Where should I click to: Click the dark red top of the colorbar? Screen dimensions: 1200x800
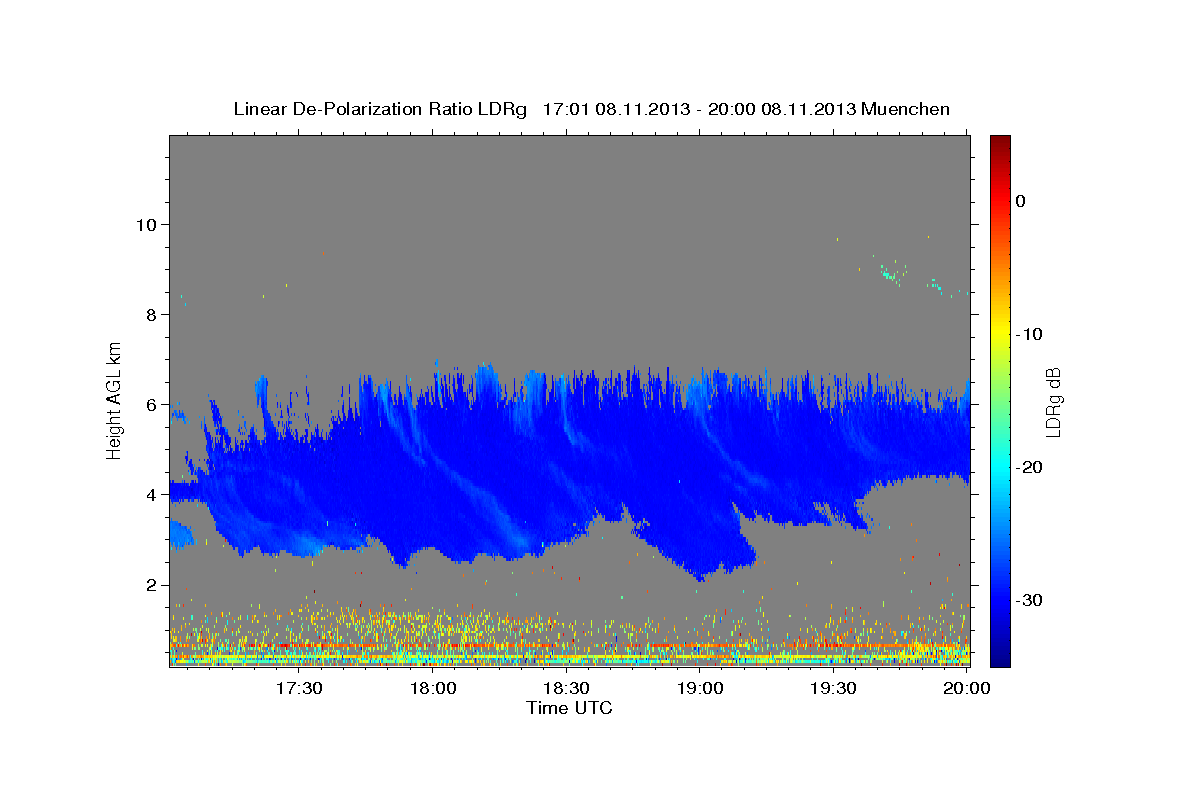point(1000,145)
